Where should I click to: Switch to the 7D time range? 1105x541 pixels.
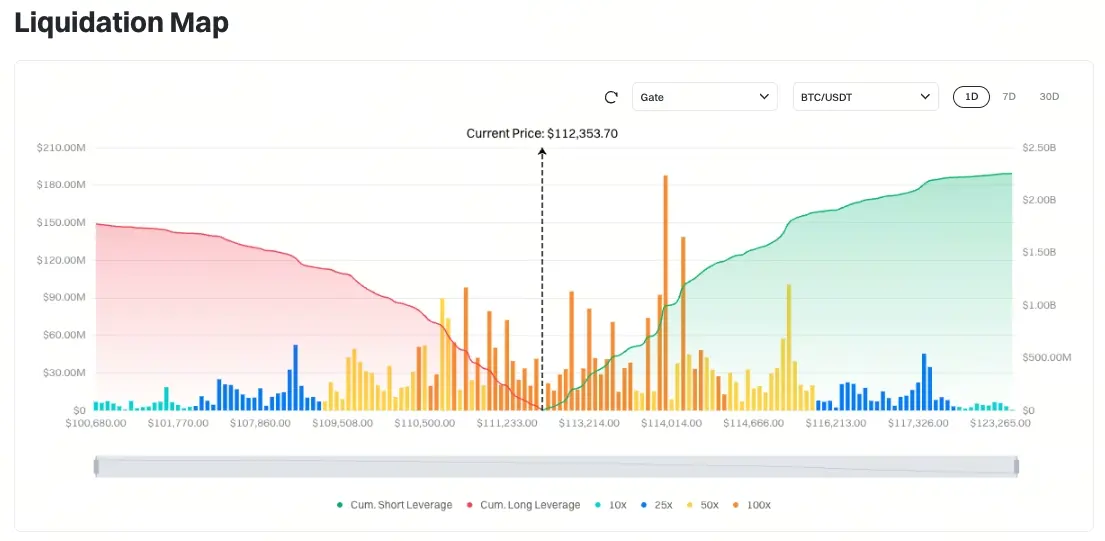coord(1008,97)
